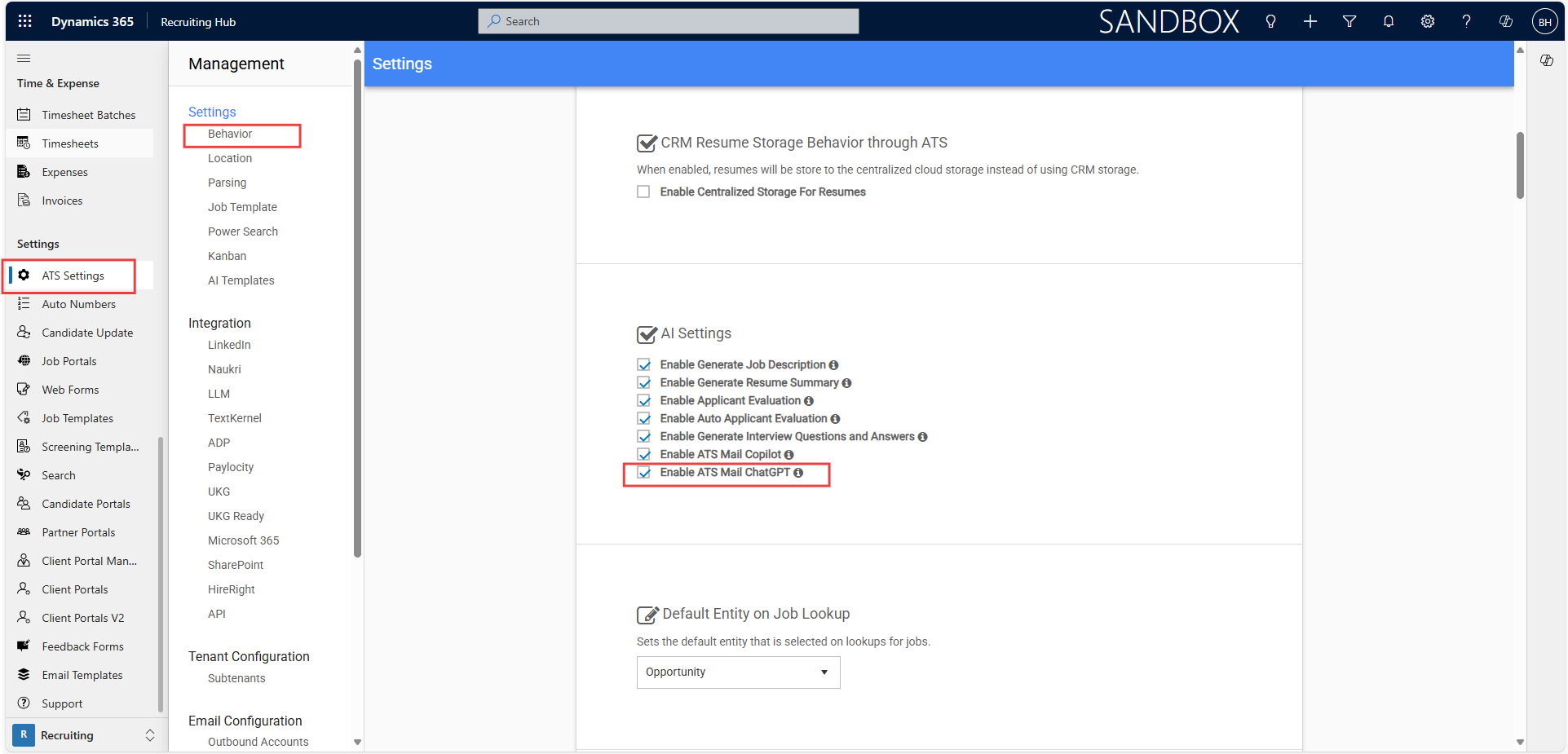
Task: Click the Expenses icon in sidebar
Action: pos(24,172)
